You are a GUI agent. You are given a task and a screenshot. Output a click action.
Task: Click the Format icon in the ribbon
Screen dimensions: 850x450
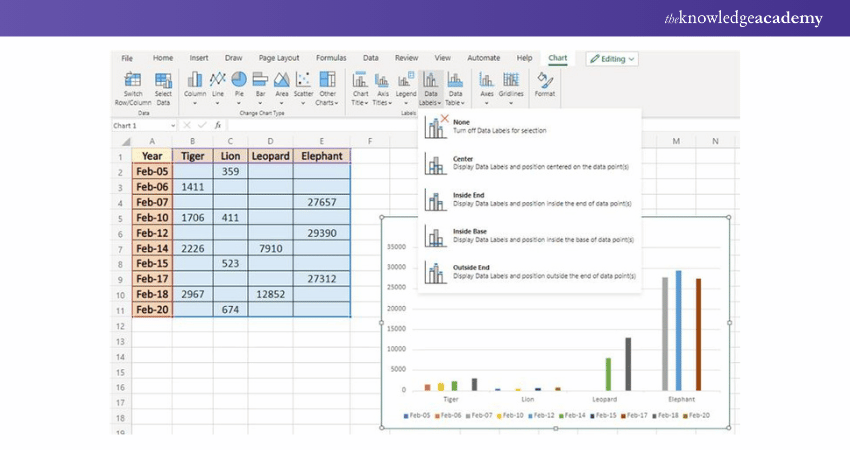545,81
